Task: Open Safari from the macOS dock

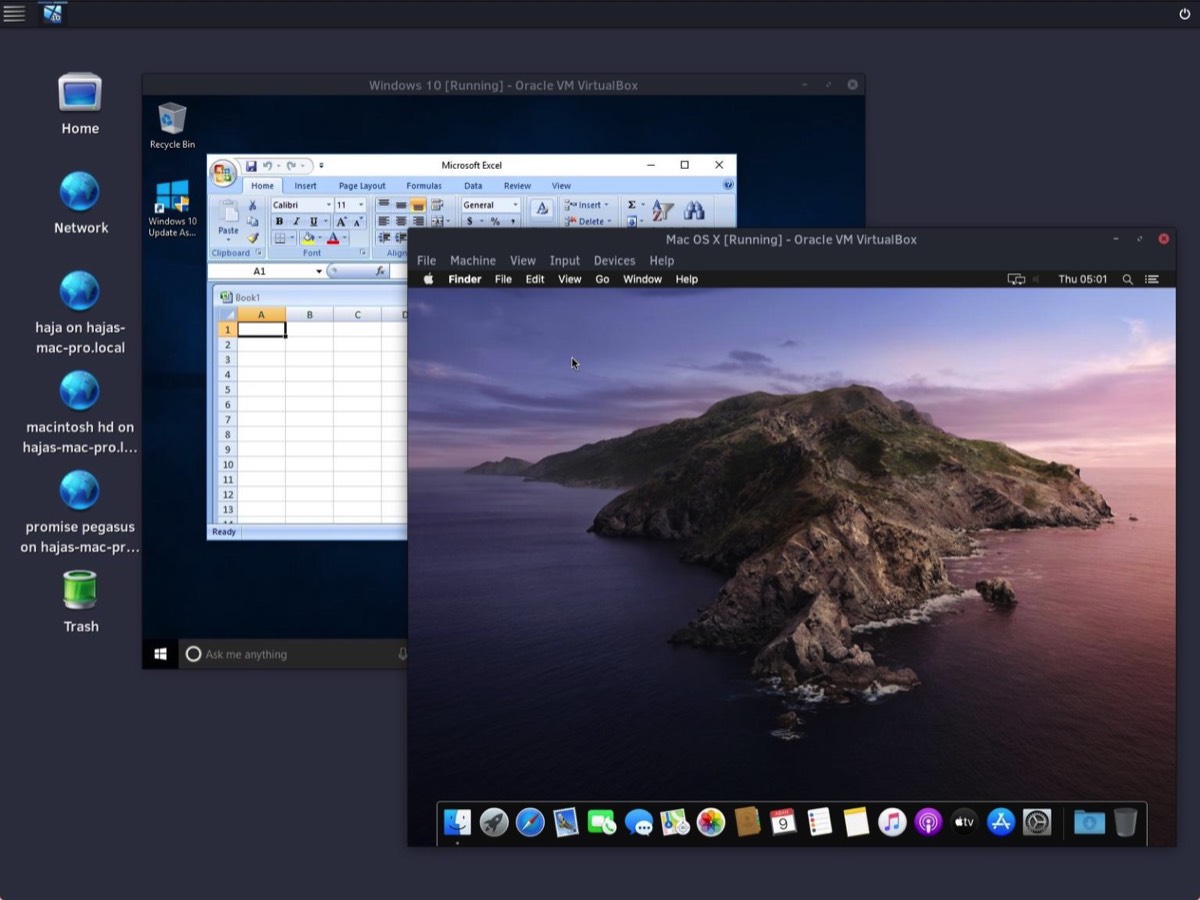Action: 530,822
